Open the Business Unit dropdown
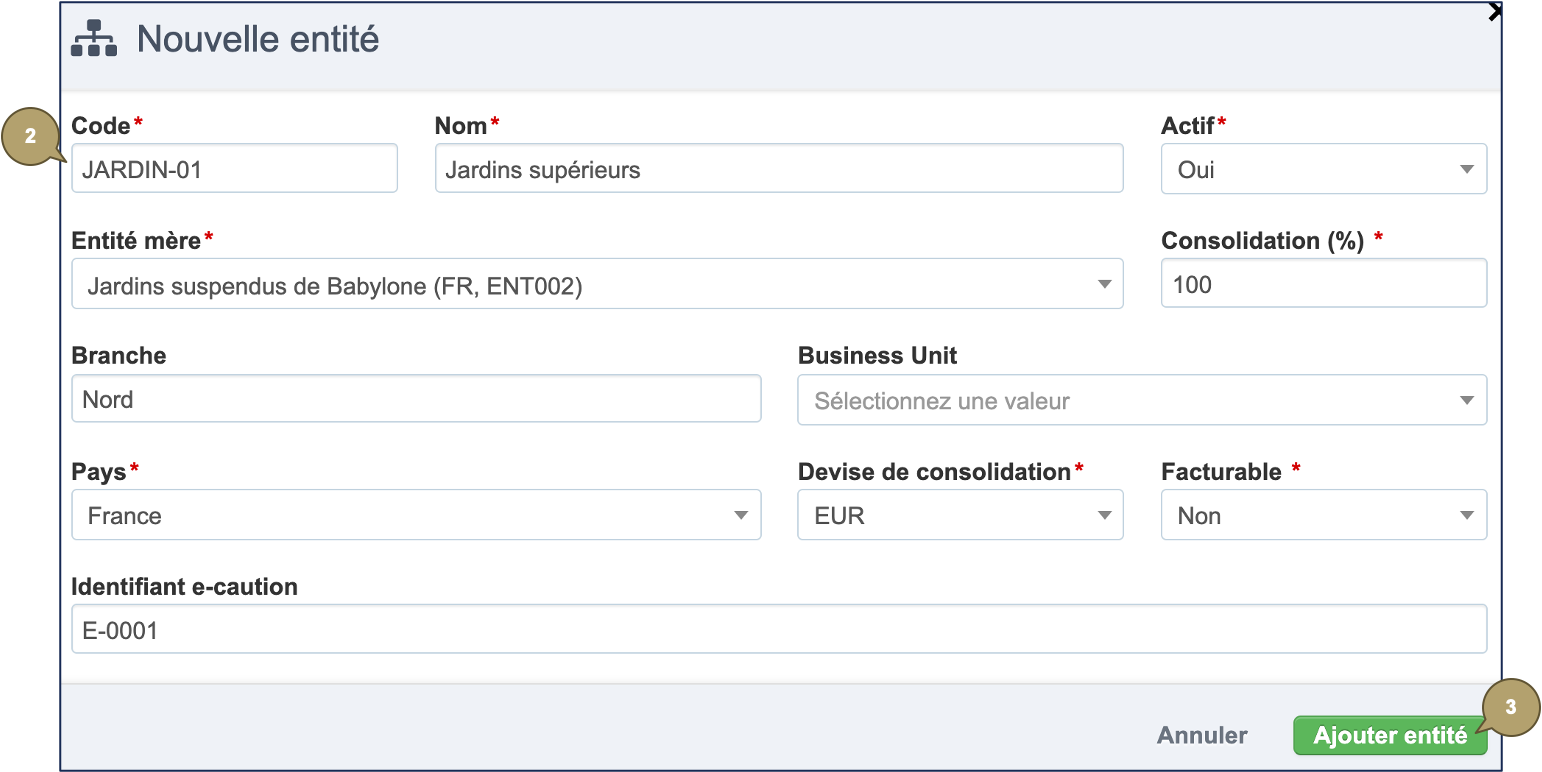This screenshot has width=1542, height=772. click(x=1141, y=401)
